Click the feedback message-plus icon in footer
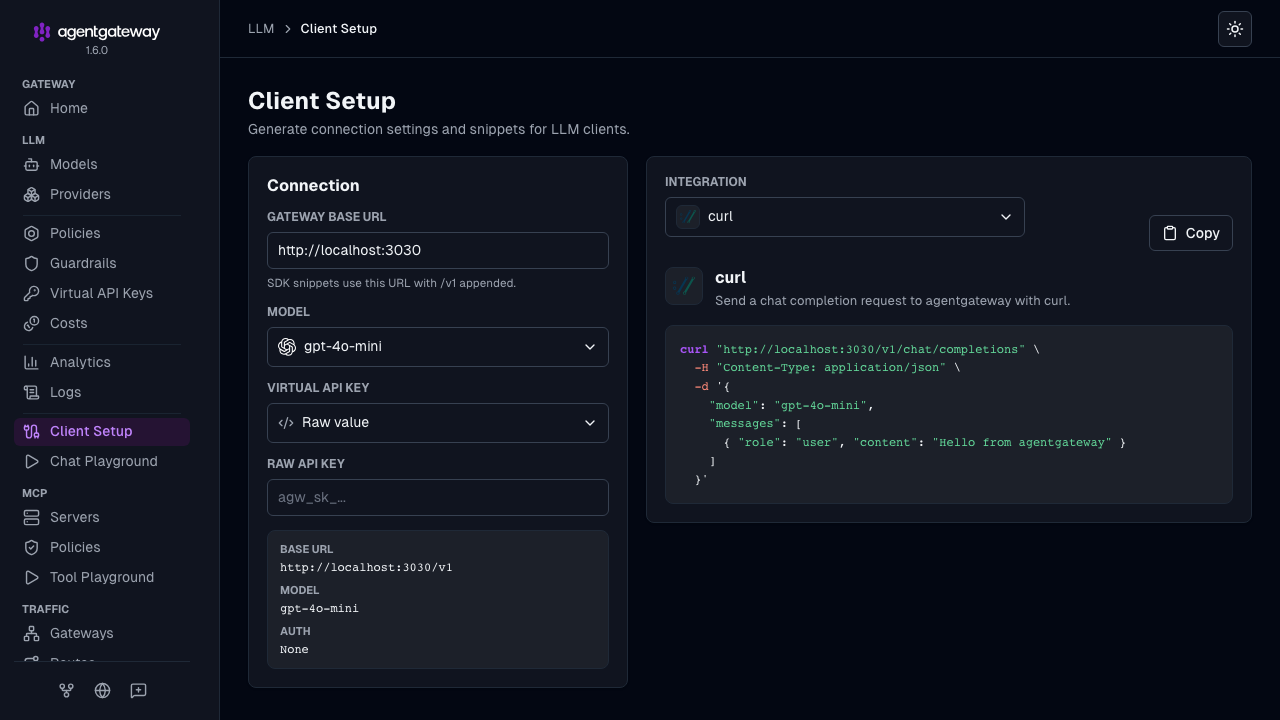The image size is (1280, 720). [x=139, y=690]
